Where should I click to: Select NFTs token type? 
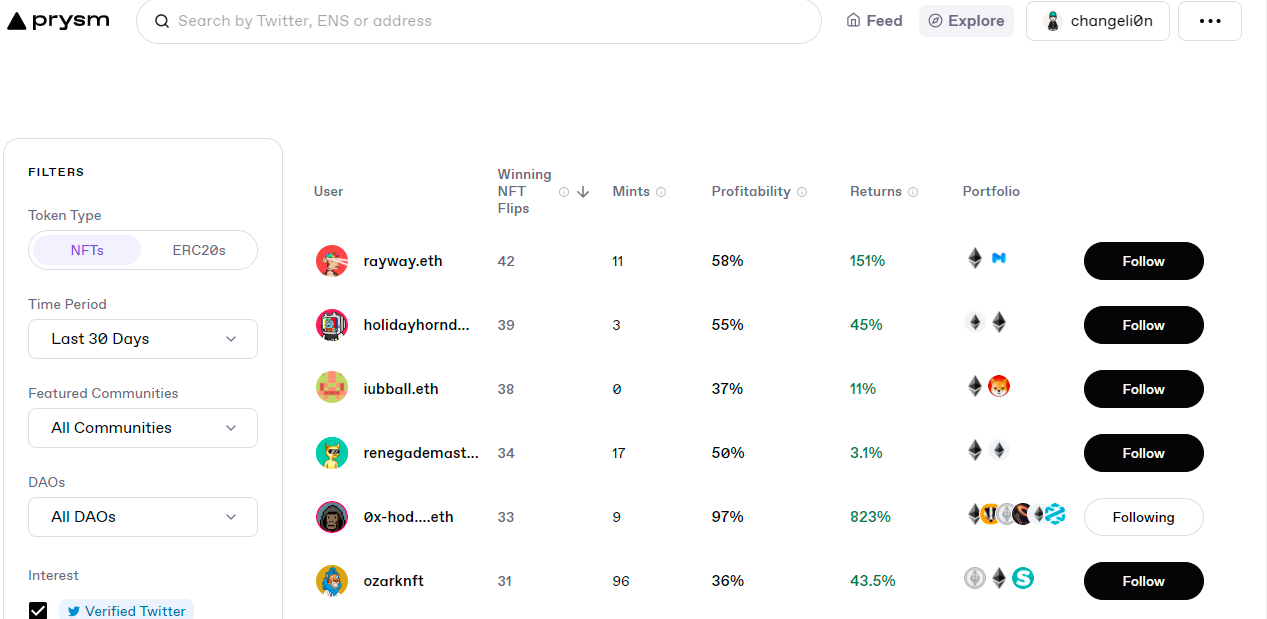point(87,250)
